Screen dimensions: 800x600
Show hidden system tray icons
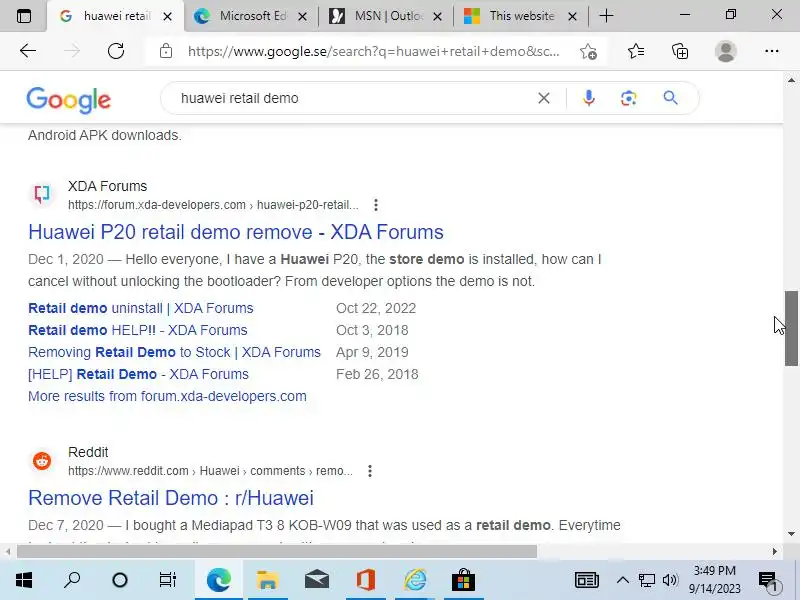click(x=622, y=580)
